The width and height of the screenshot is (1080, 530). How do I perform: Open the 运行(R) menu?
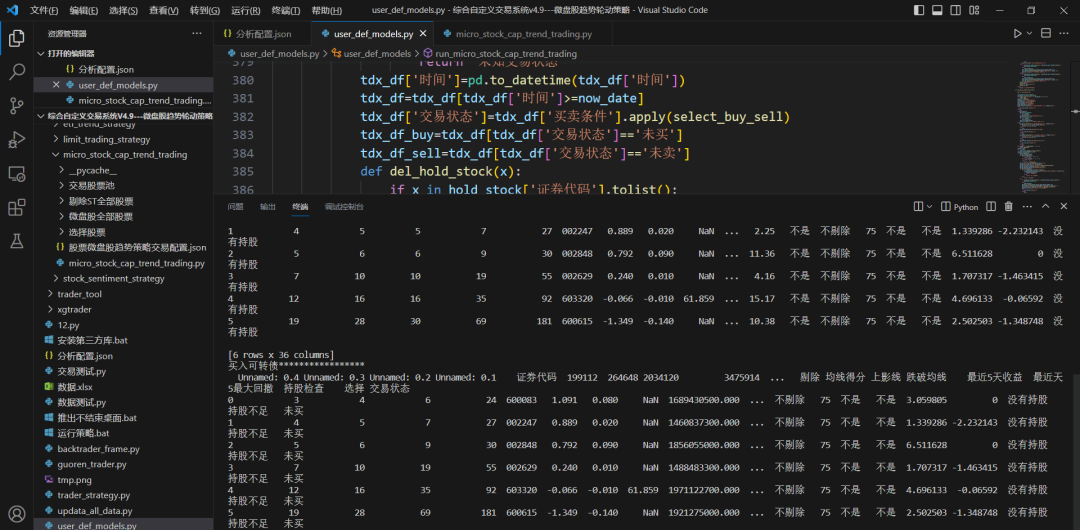[246, 10]
